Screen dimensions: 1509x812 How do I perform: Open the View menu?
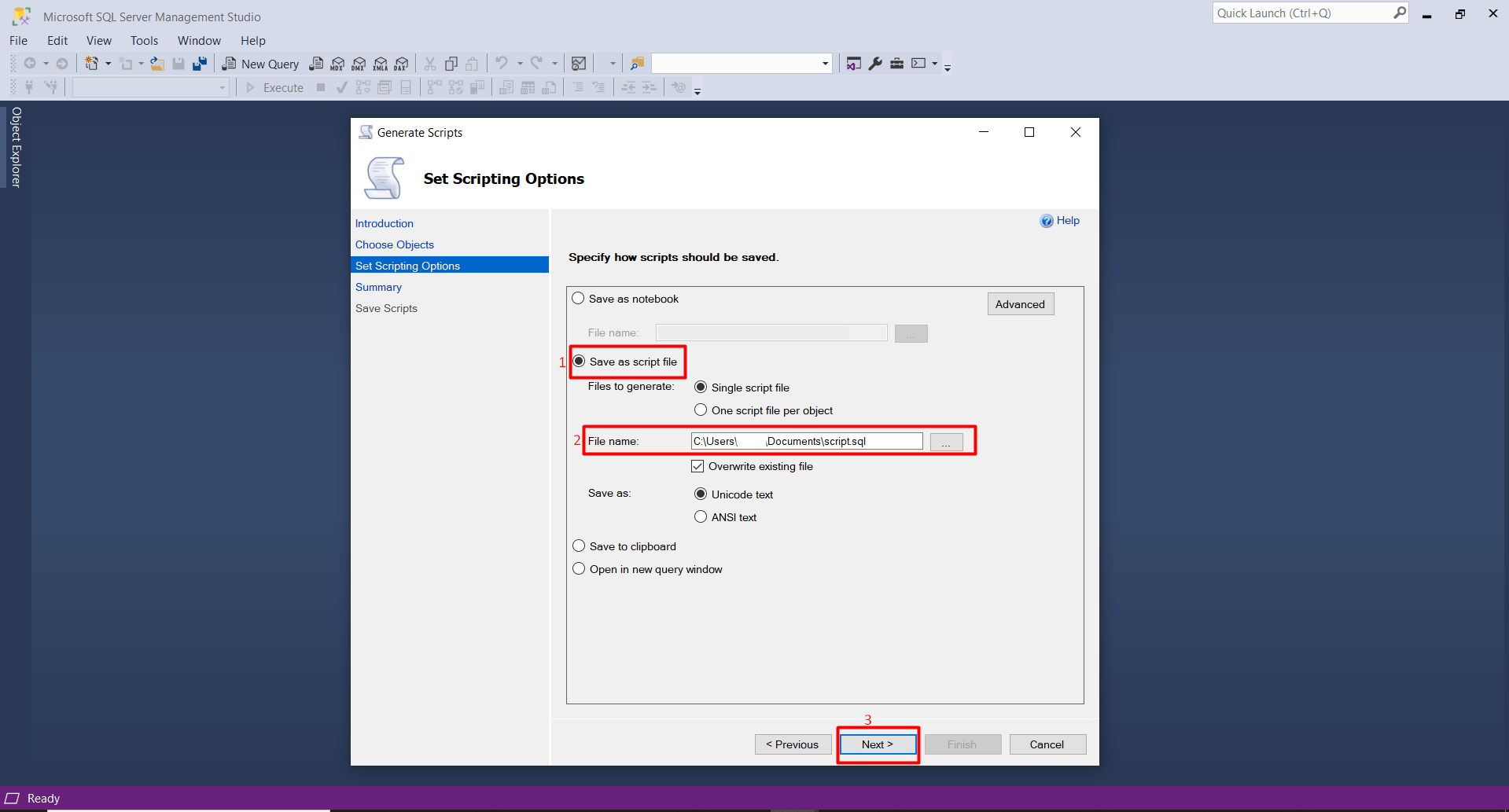(x=98, y=41)
